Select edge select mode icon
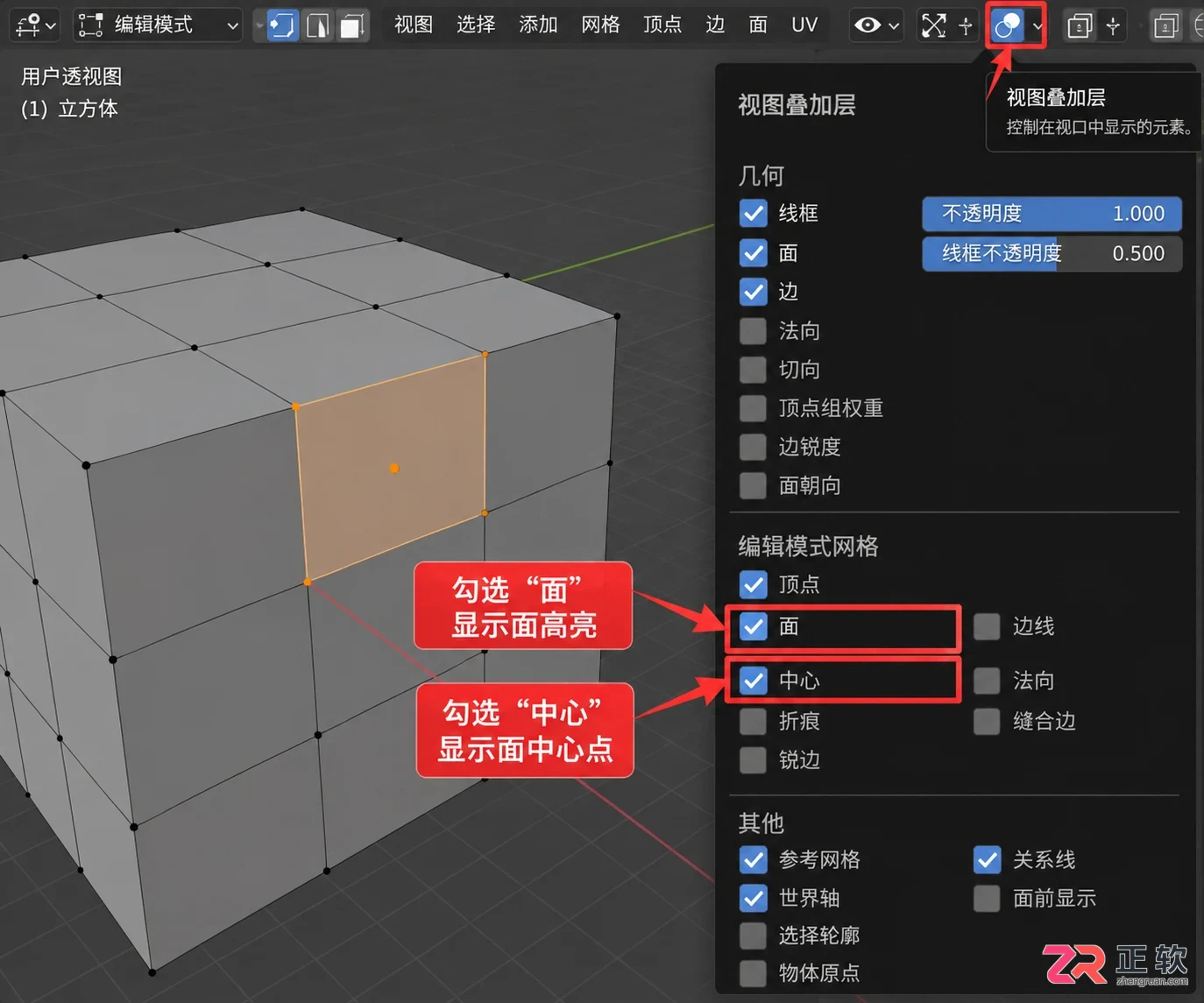 tap(317, 25)
